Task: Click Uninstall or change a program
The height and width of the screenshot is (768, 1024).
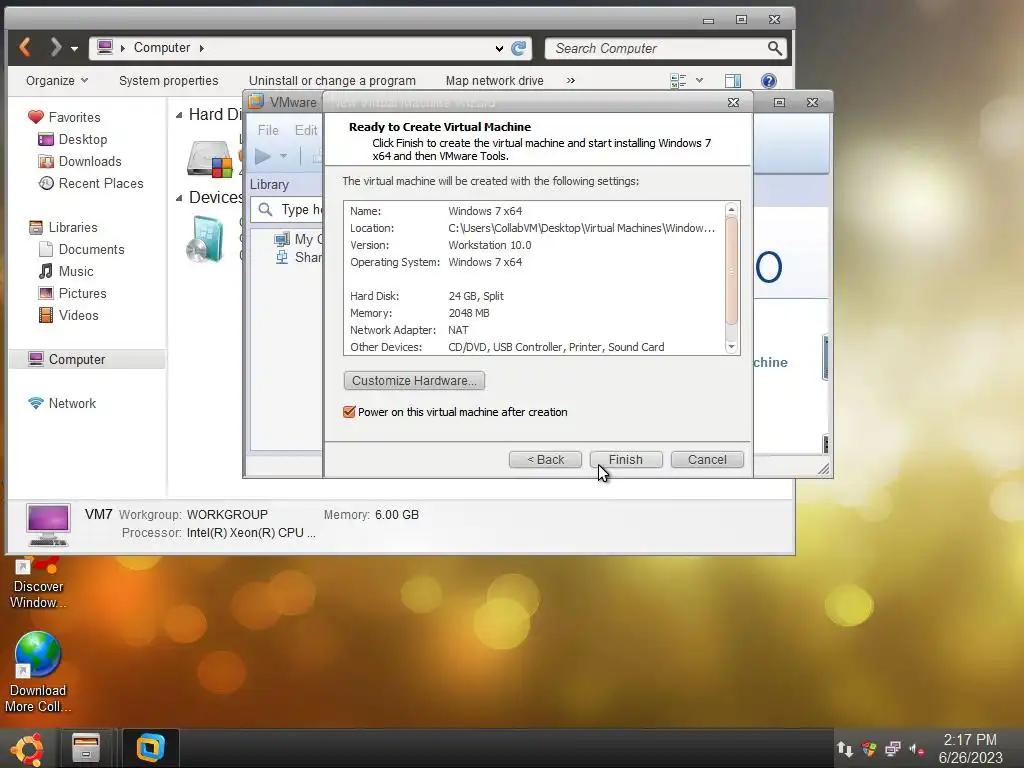Action: 332,81
